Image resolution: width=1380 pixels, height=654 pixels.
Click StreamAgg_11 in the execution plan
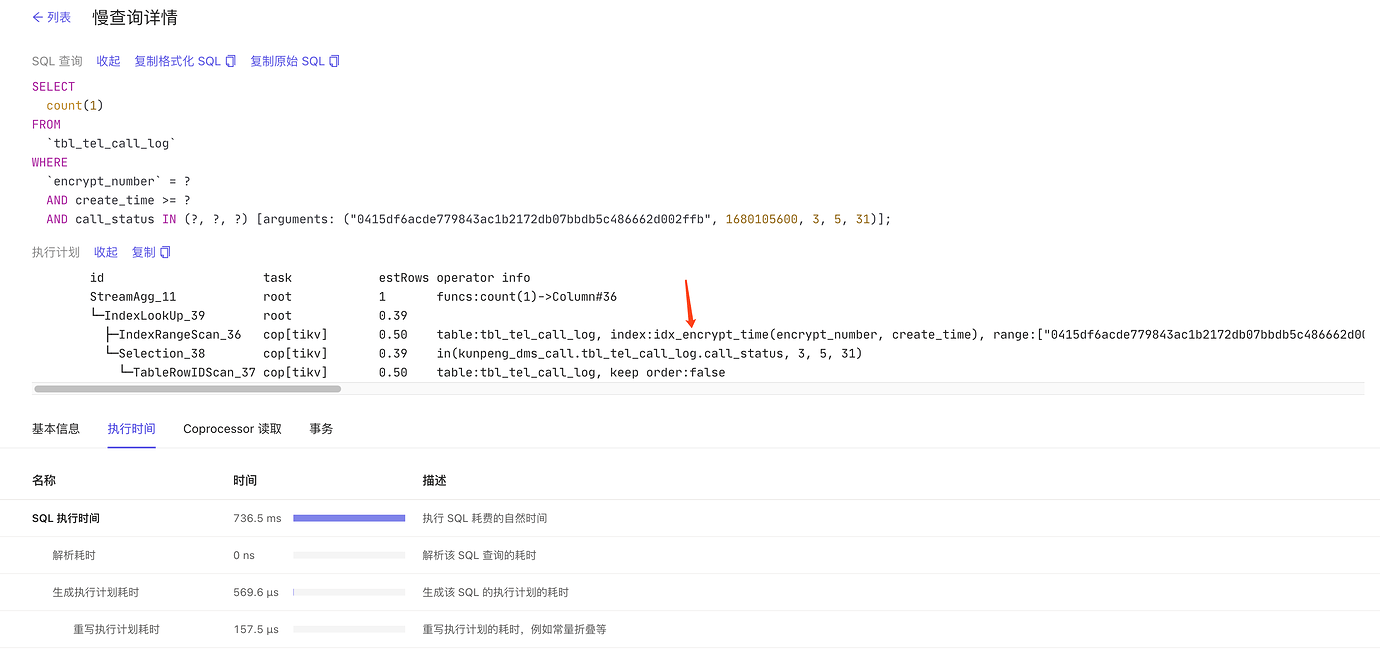133,296
